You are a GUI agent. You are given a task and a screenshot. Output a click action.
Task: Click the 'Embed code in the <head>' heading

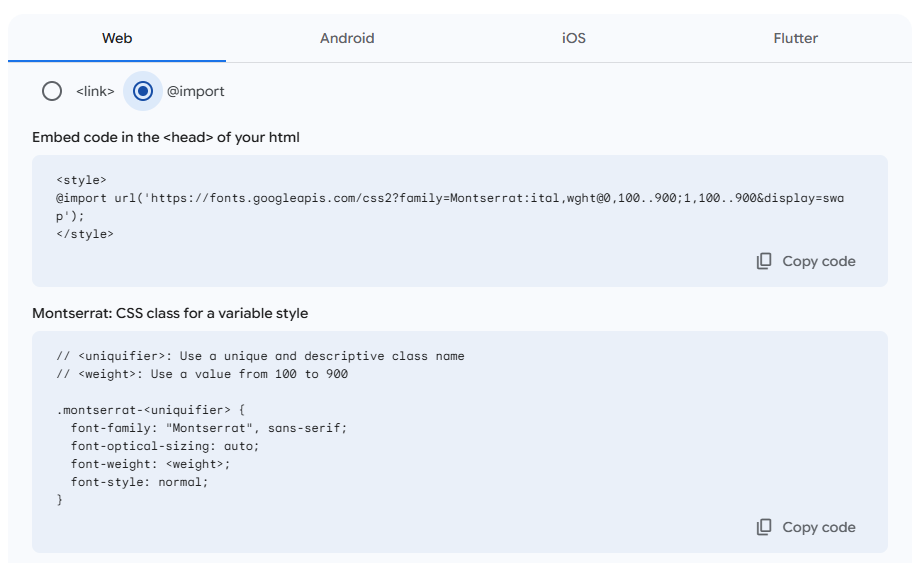pos(166,137)
